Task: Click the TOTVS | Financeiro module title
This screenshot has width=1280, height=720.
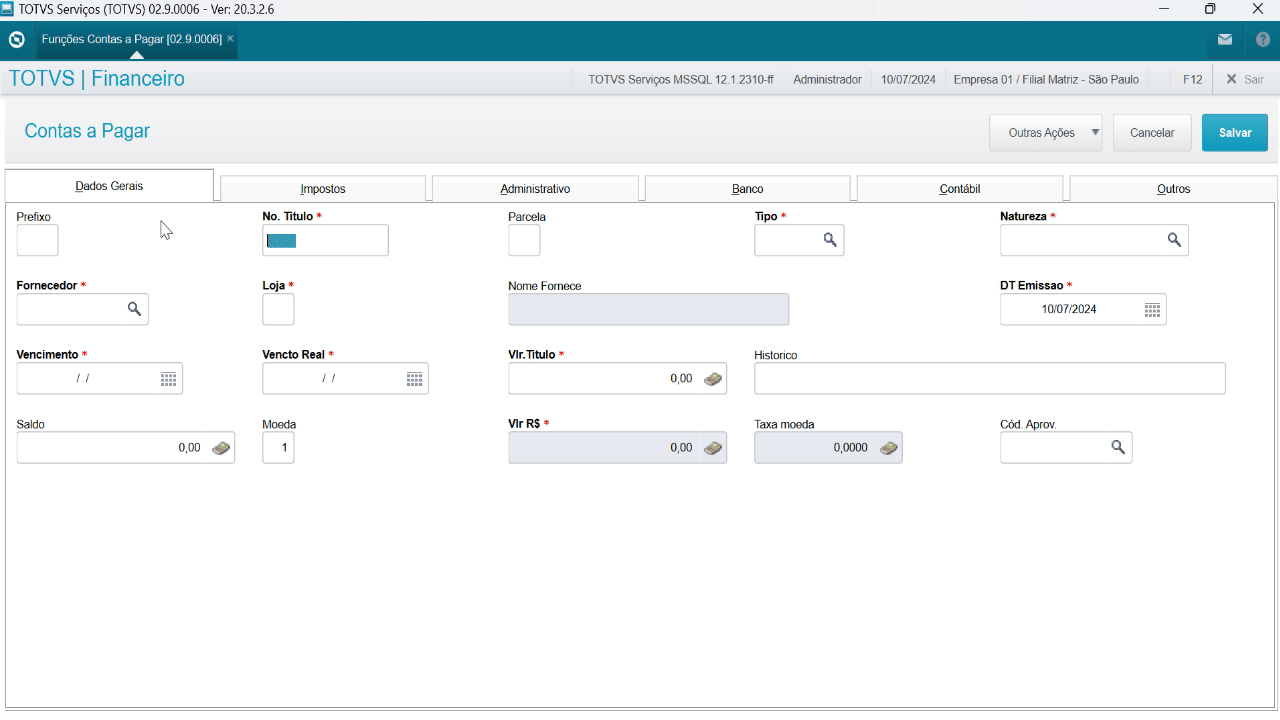Action: tap(97, 79)
